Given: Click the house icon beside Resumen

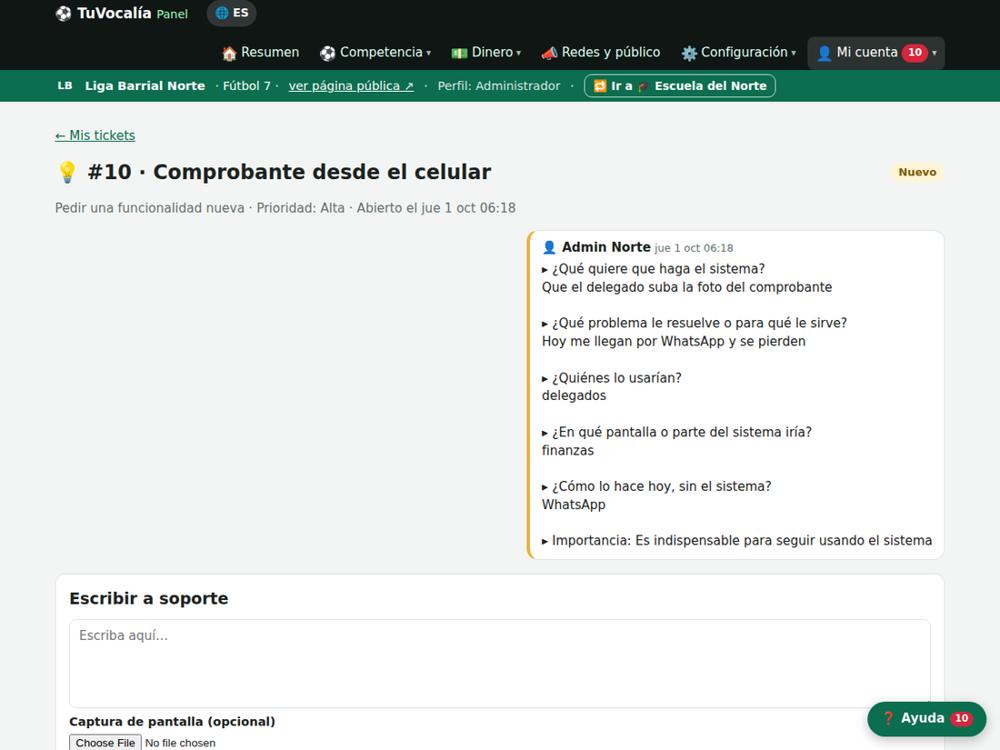Looking at the screenshot, I should point(230,53).
